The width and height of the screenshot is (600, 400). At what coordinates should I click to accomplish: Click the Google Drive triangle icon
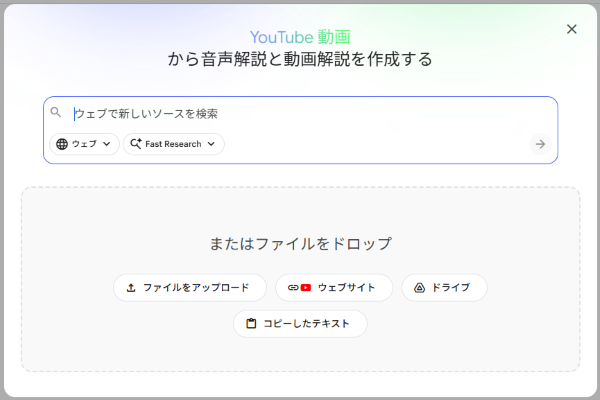pos(421,288)
